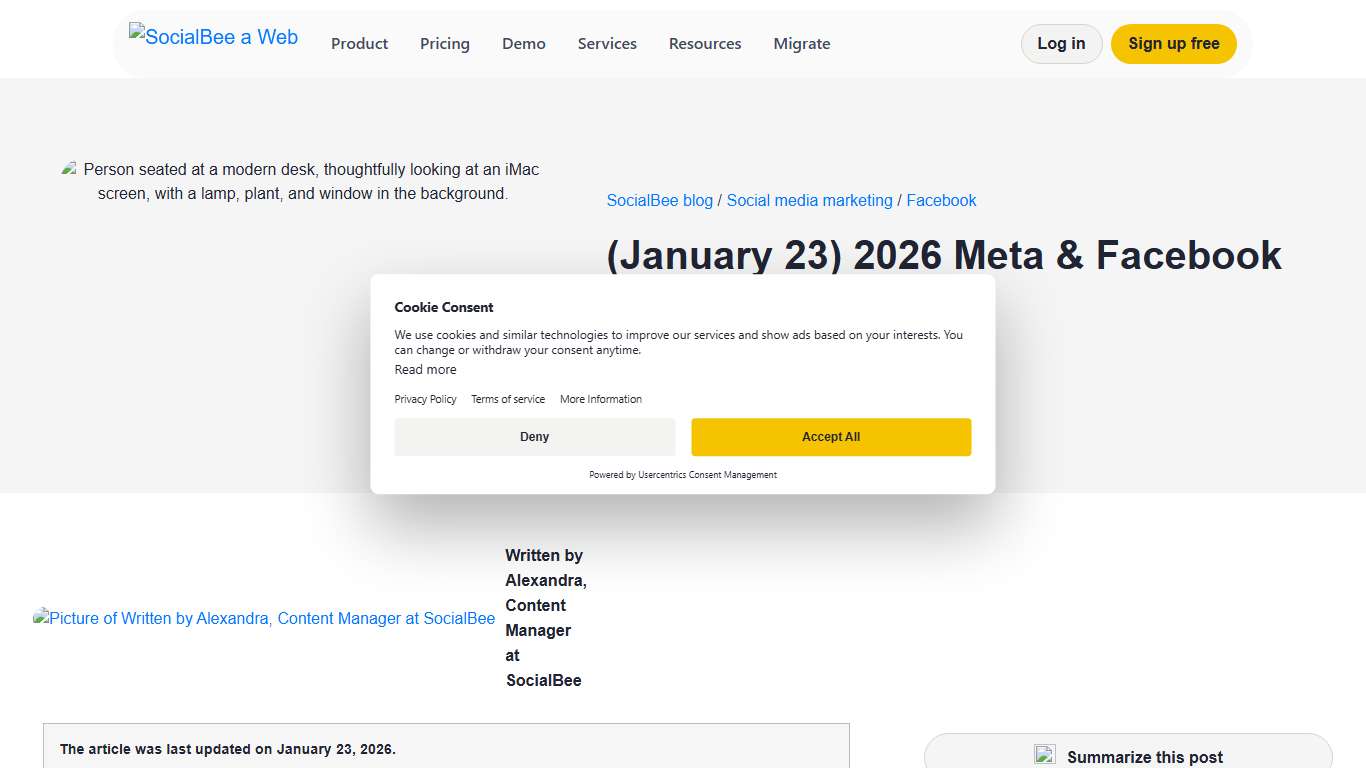Image resolution: width=1366 pixels, height=768 pixels.
Task: Open the Resources dropdown menu
Action: click(x=705, y=44)
